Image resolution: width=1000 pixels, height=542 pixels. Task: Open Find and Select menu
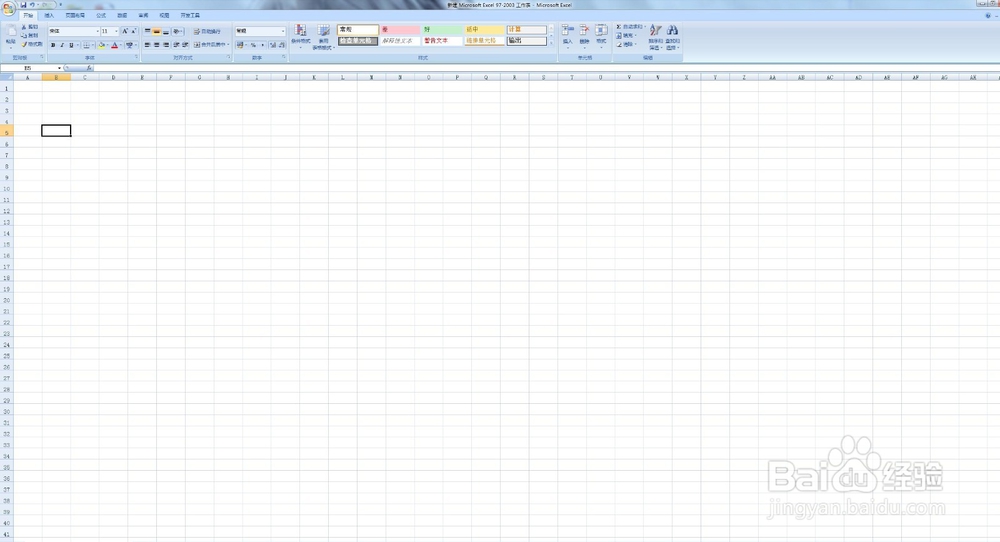point(672,37)
